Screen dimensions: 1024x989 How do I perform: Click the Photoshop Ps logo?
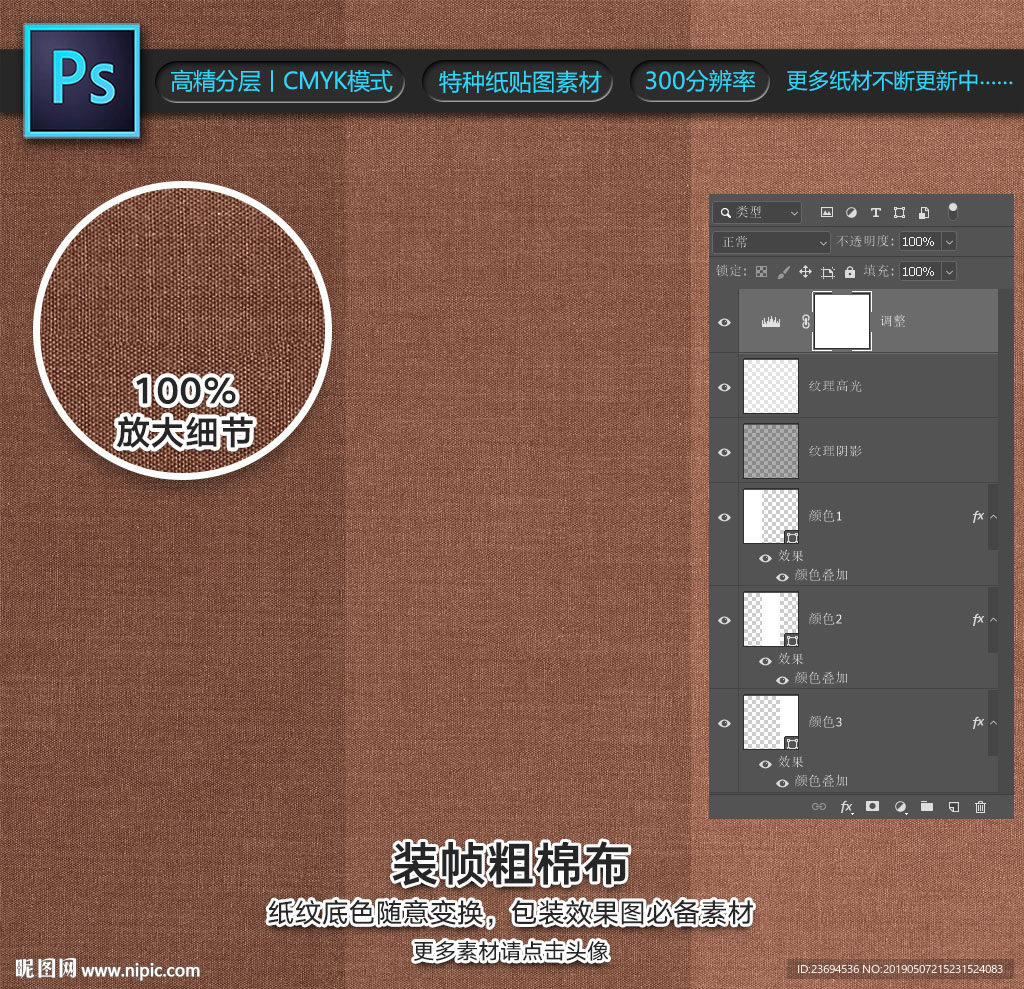[82, 81]
